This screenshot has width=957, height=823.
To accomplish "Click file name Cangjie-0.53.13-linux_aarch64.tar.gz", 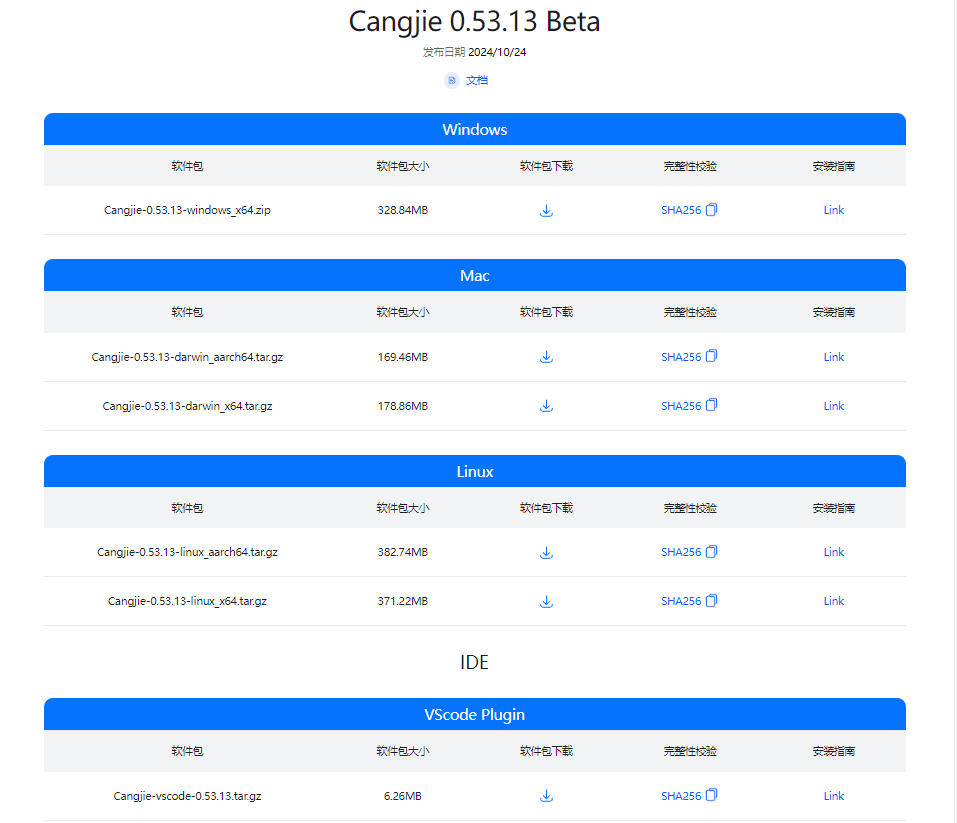I will click(187, 552).
